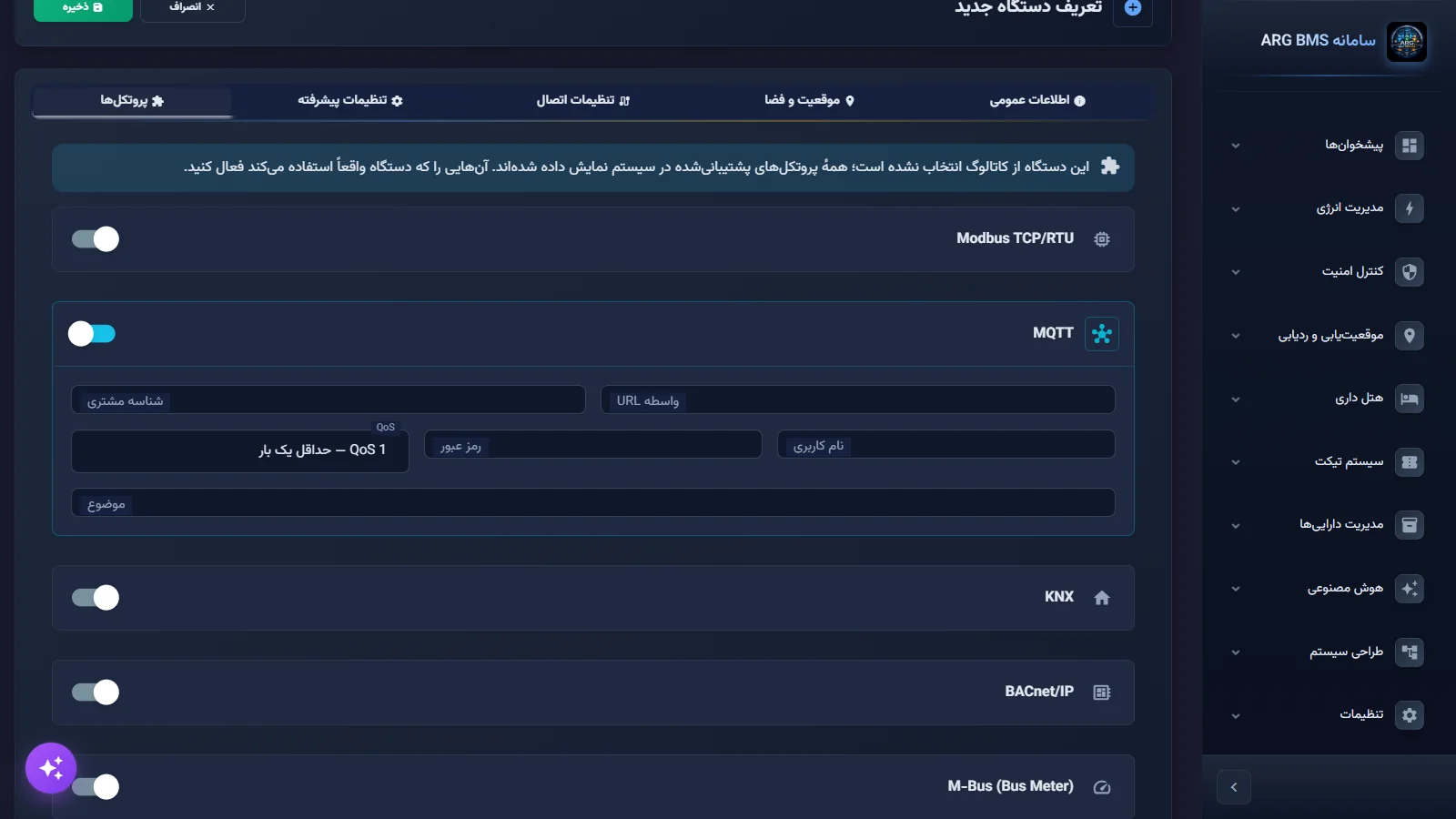
Task: Expand the پیشخوان‌ها menu chevron
Action: [x=1235, y=146]
